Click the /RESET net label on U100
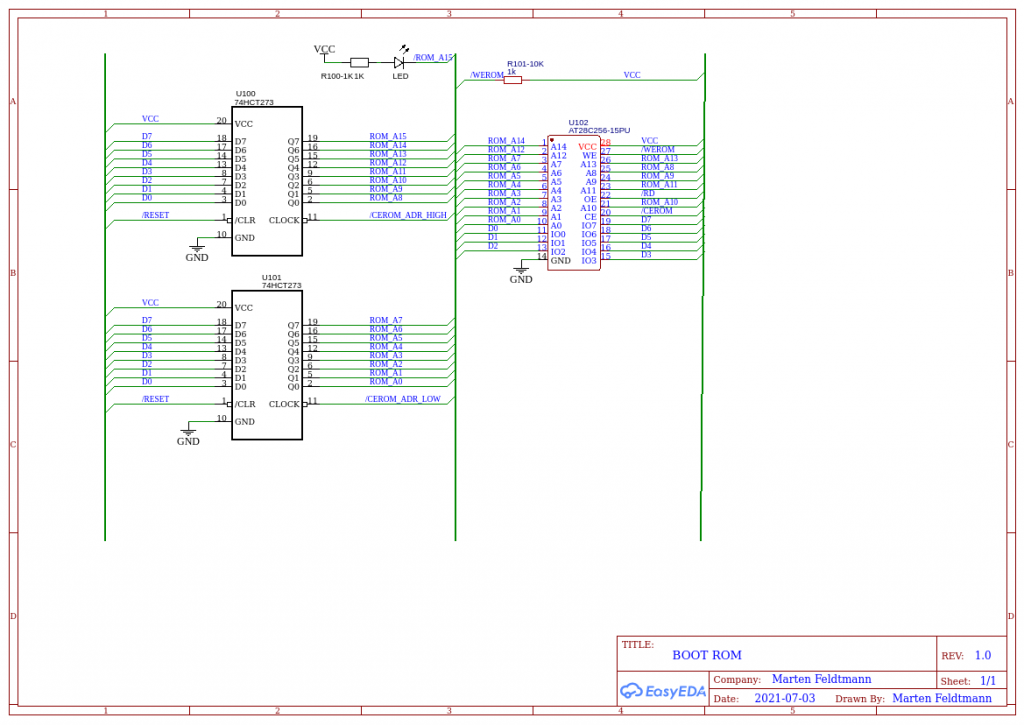The image size is (1024, 725). coord(155,214)
